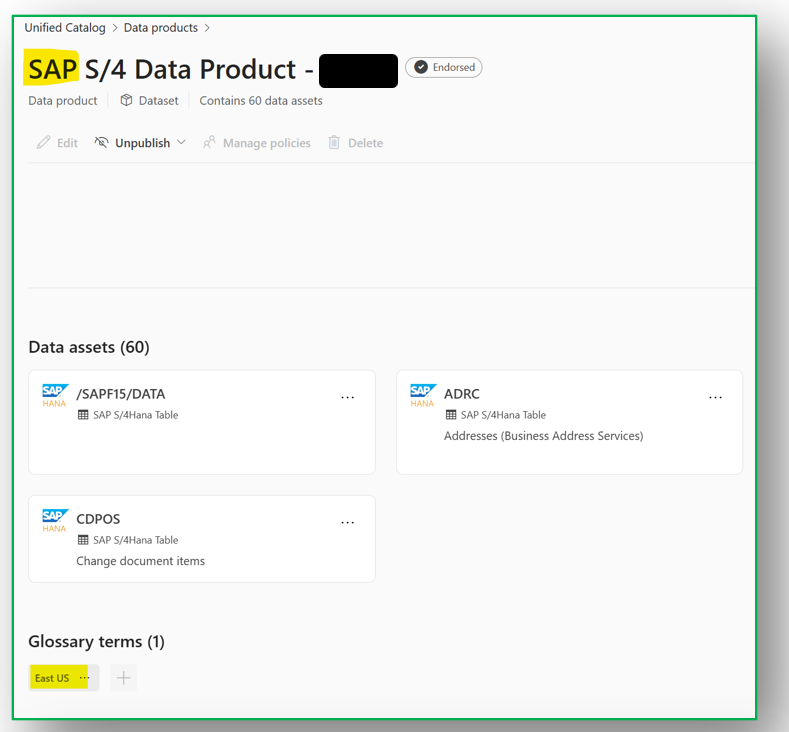Viewport: 789px width, 732px height.
Task: Click the SAP HANA icon on /SAPF15/DATA card
Action: click(55, 395)
